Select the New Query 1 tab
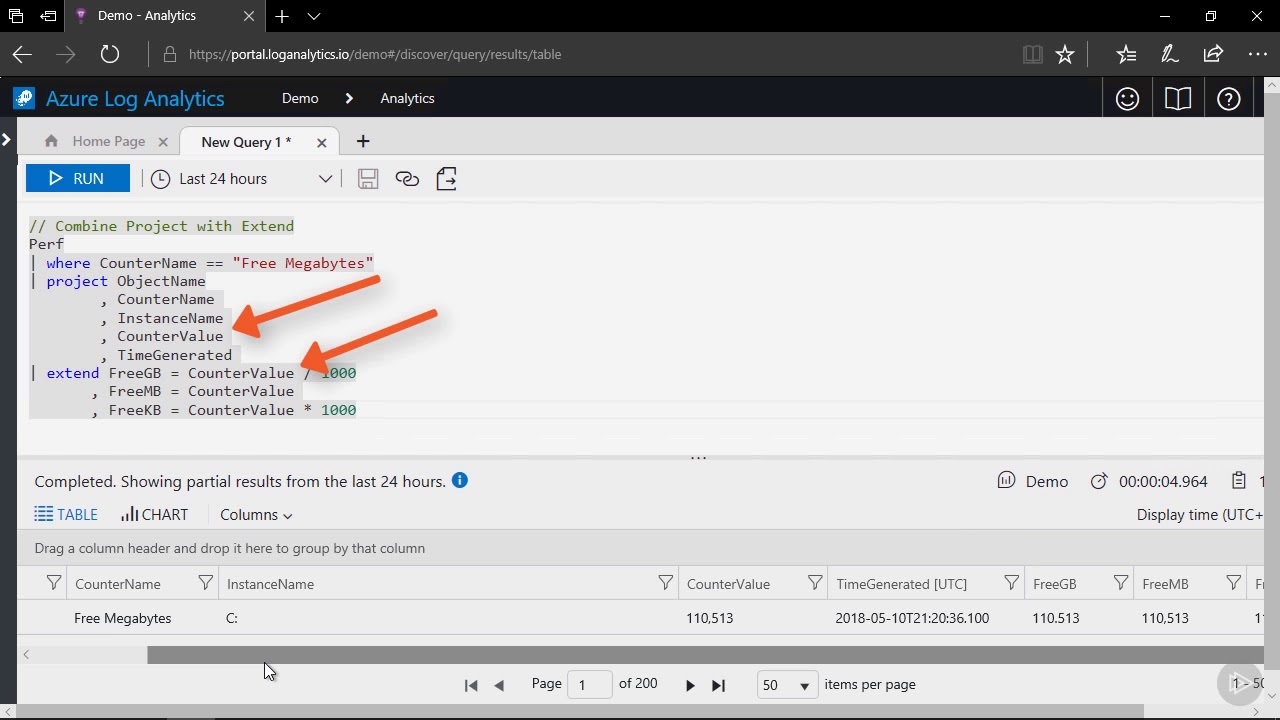The image size is (1280, 720). tap(246, 142)
